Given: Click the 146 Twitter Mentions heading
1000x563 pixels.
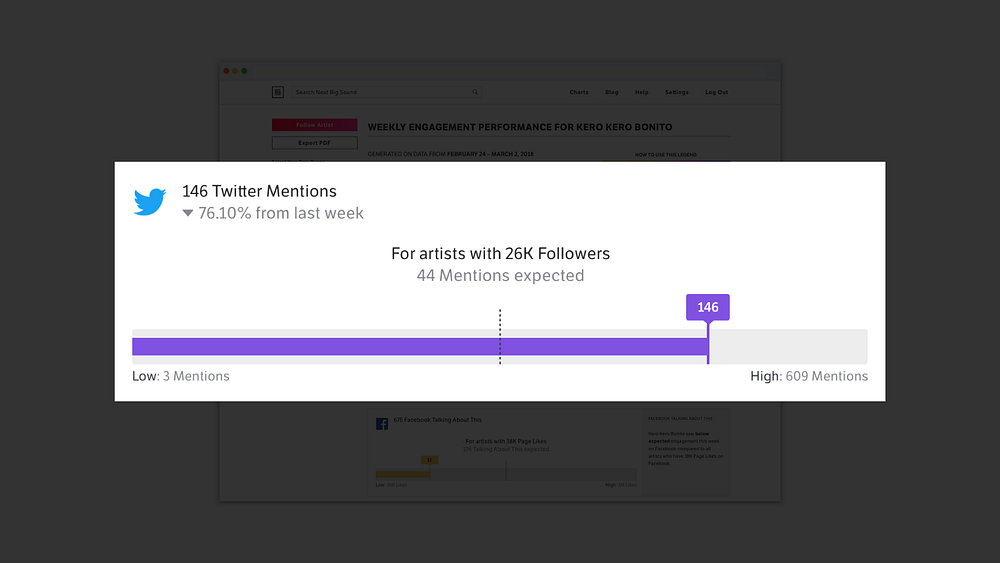Looking at the screenshot, I should pos(259,191).
